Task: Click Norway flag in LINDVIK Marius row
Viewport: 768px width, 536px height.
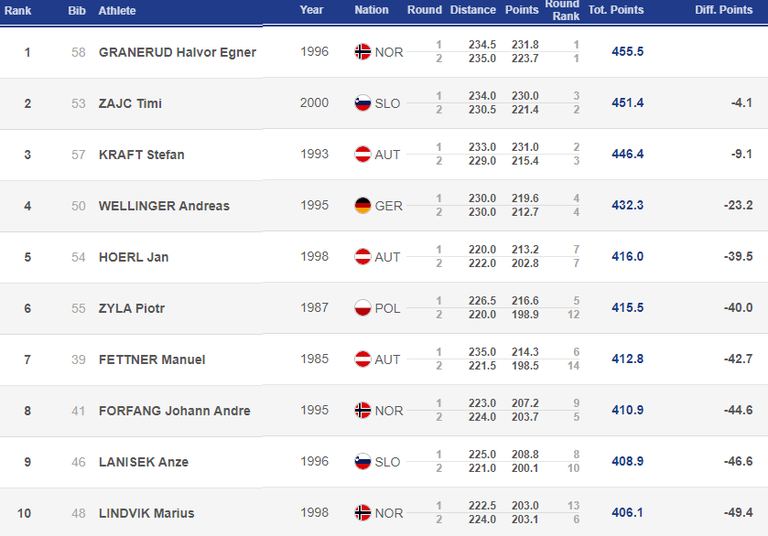Action: [362, 512]
